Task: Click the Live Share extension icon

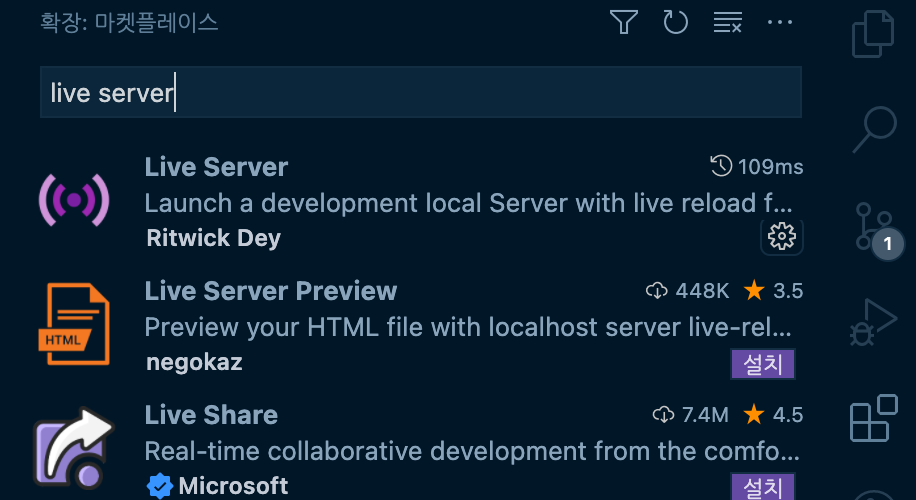Action: tap(74, 447)
